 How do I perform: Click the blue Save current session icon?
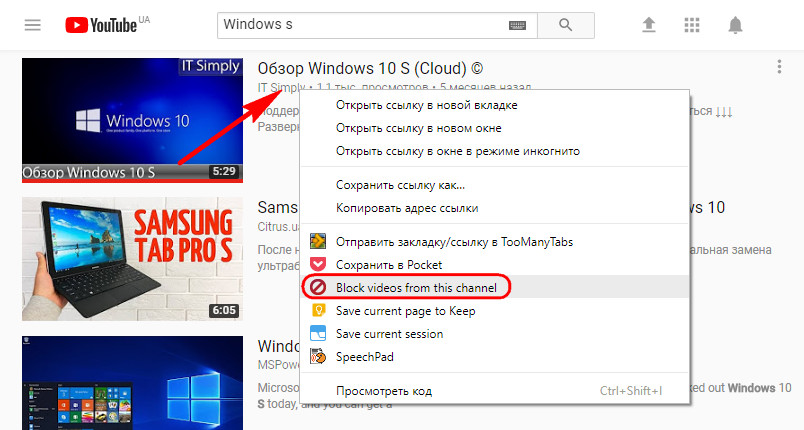318,334
